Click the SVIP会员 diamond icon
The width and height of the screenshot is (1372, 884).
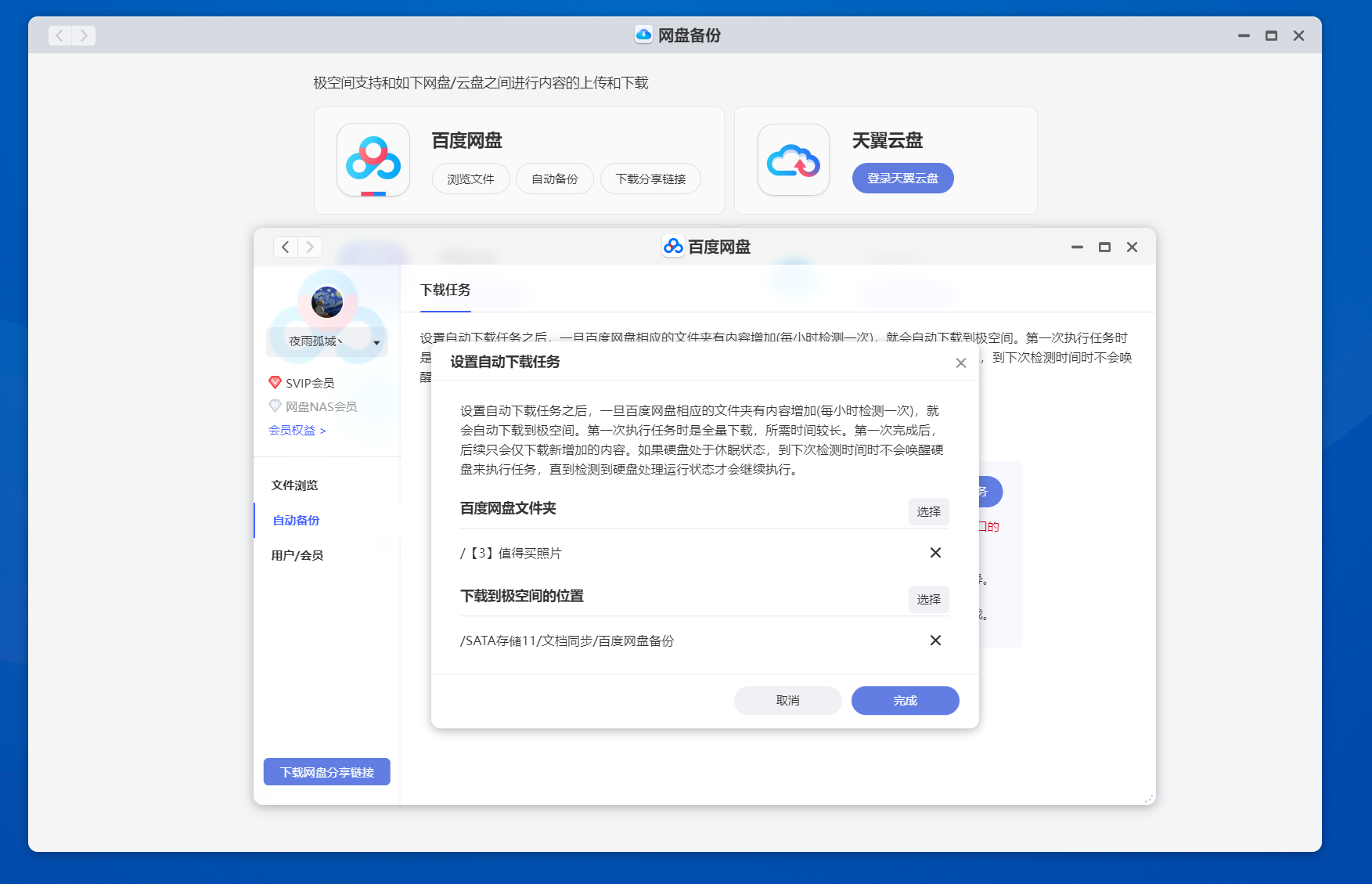pyautogui.click(x=275, y=382)
